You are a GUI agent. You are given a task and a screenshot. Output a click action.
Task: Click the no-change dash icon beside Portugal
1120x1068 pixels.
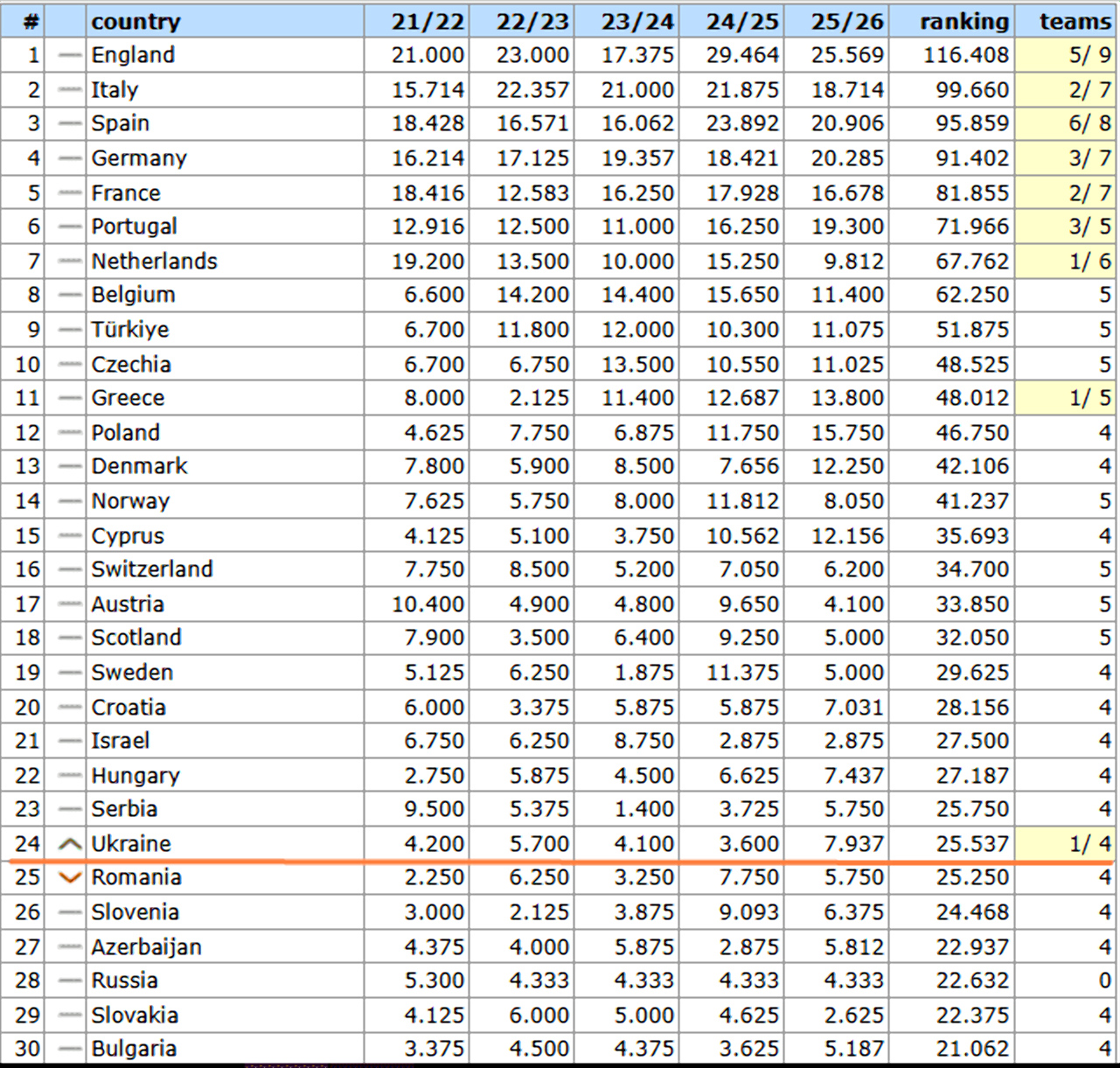[x=69, y=227]
